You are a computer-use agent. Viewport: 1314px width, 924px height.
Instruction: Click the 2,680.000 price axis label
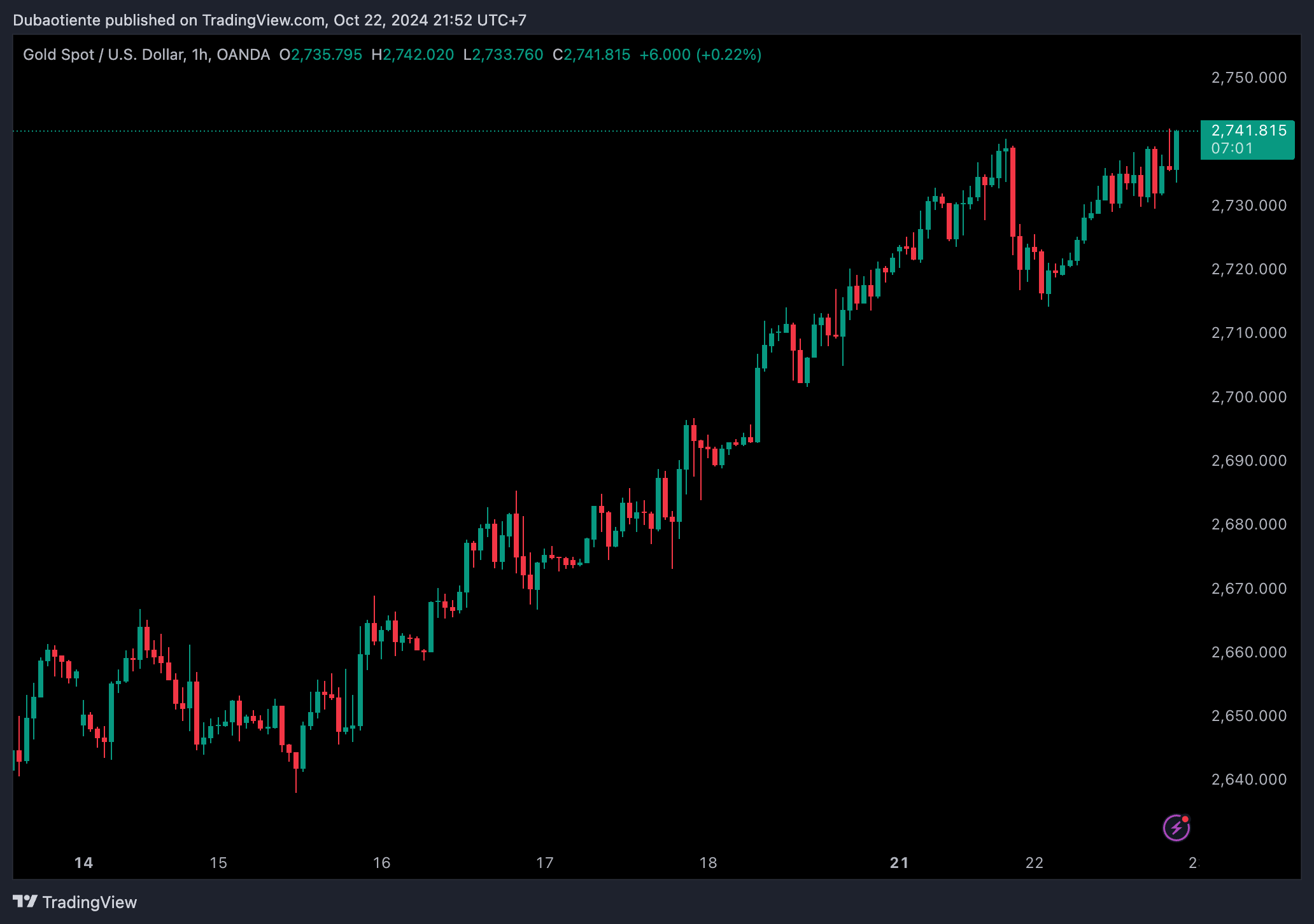point(1248,524)
